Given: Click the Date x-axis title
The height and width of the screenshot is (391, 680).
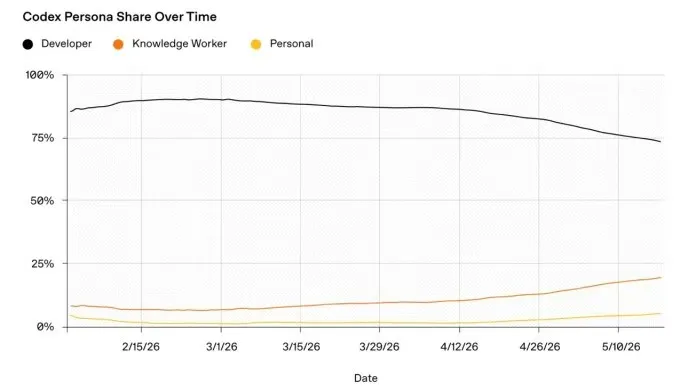Looking at the screenshot, I should 366,378.
